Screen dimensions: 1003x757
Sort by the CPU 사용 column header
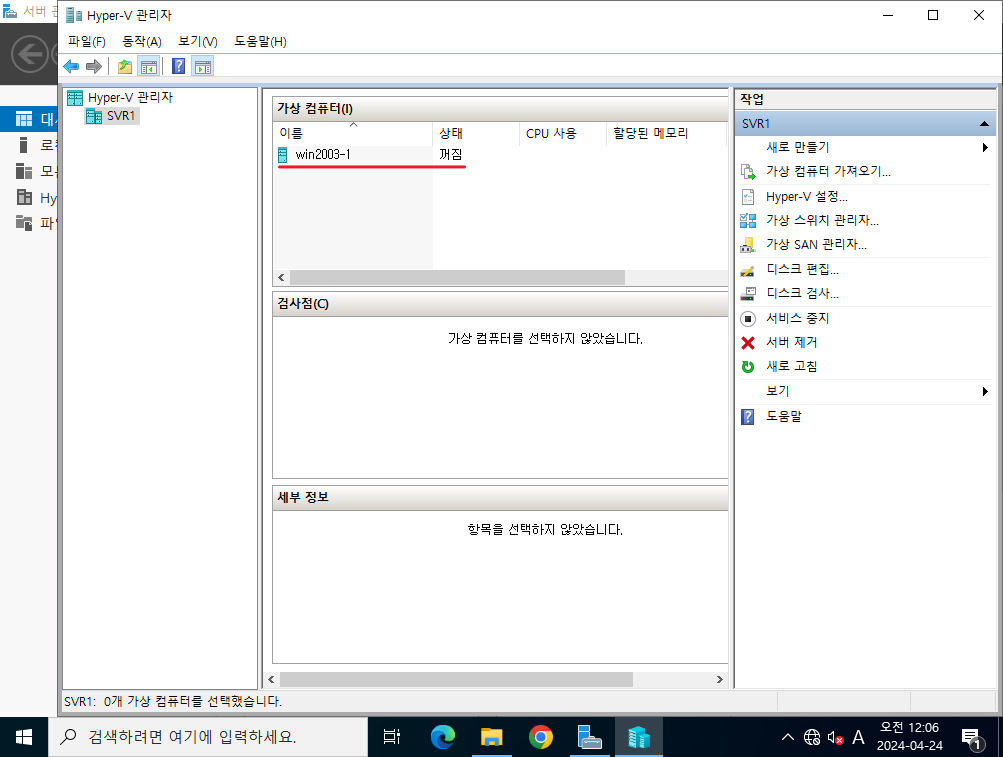(562, 133)
